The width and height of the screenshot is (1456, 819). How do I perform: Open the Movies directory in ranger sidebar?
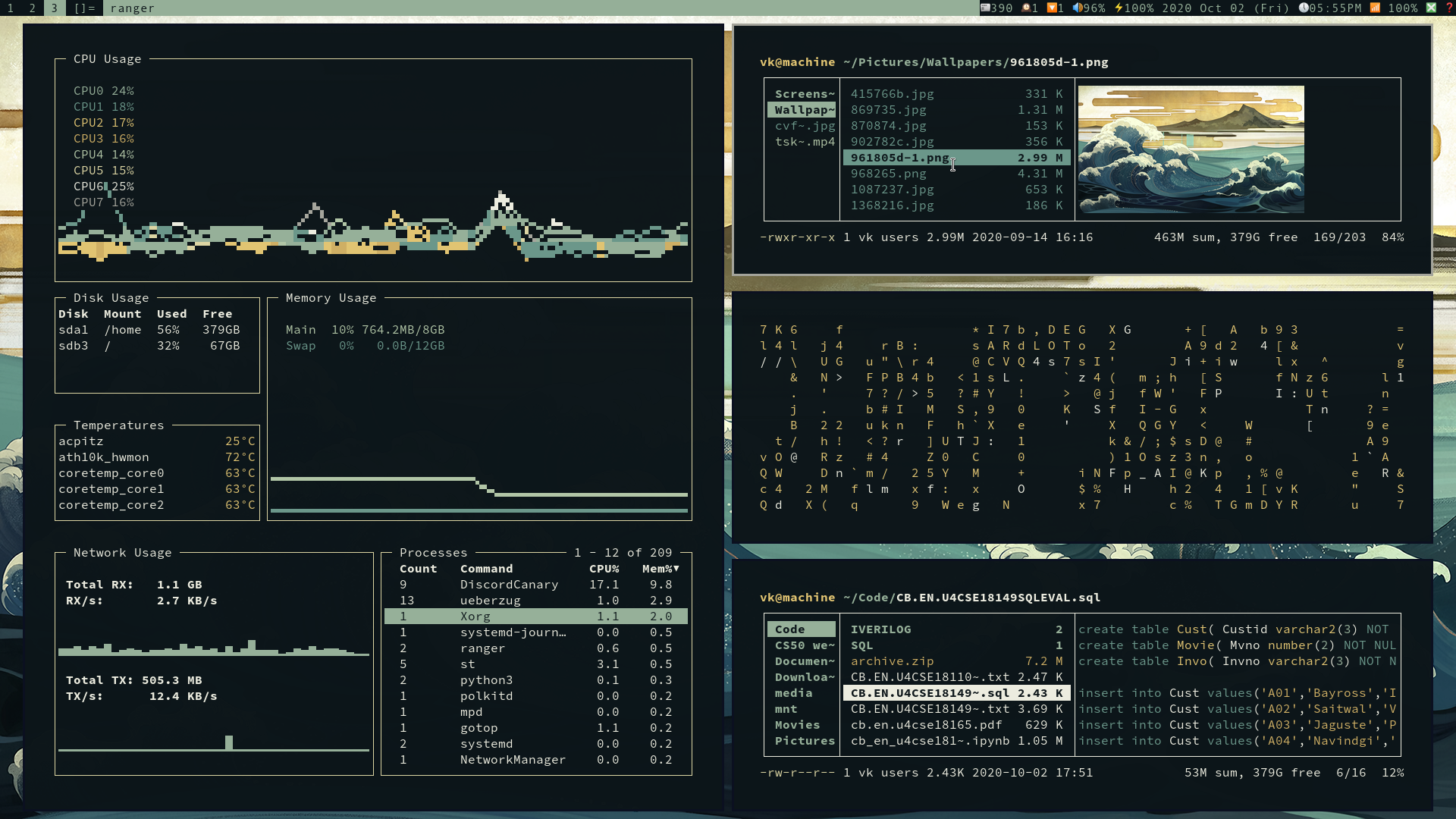pos(797,725)
